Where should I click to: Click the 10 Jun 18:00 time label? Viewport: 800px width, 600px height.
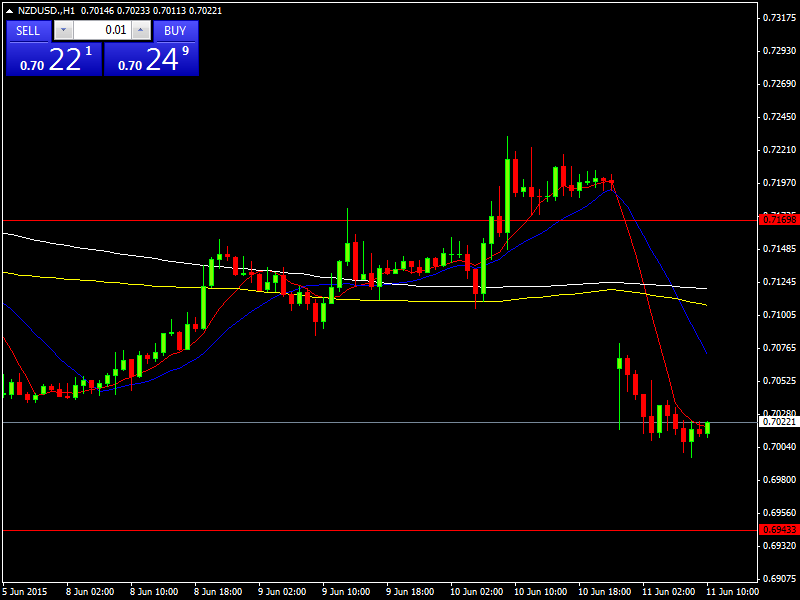coord(604,591)
